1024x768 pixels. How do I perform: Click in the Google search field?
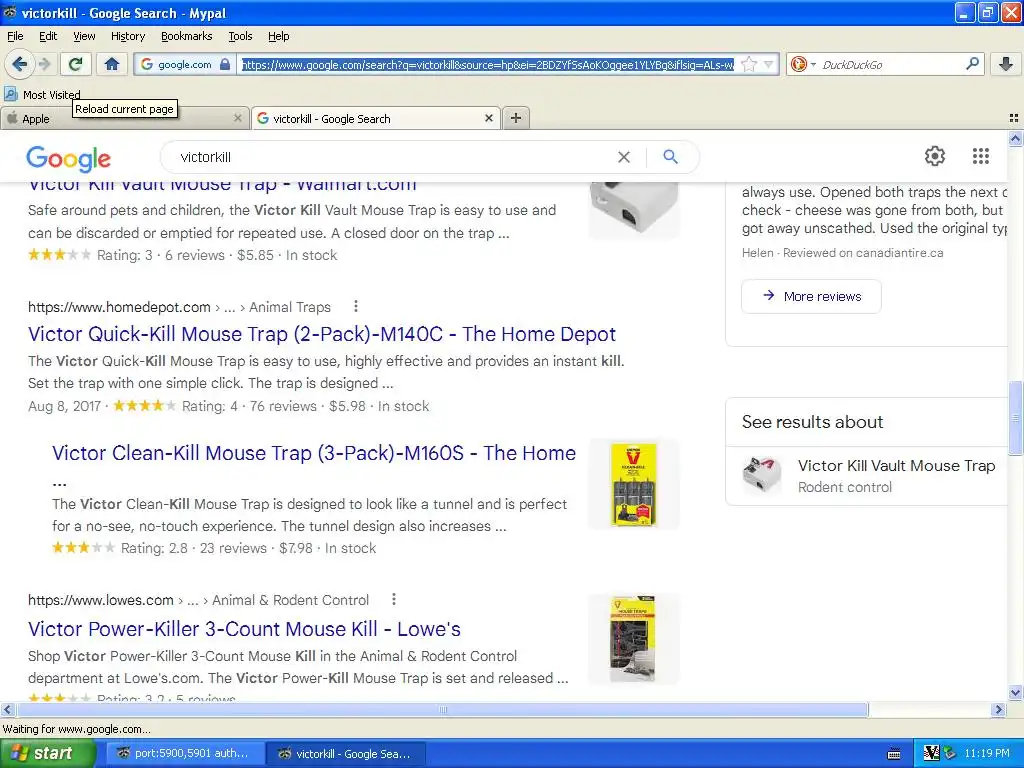coord(392,157)
